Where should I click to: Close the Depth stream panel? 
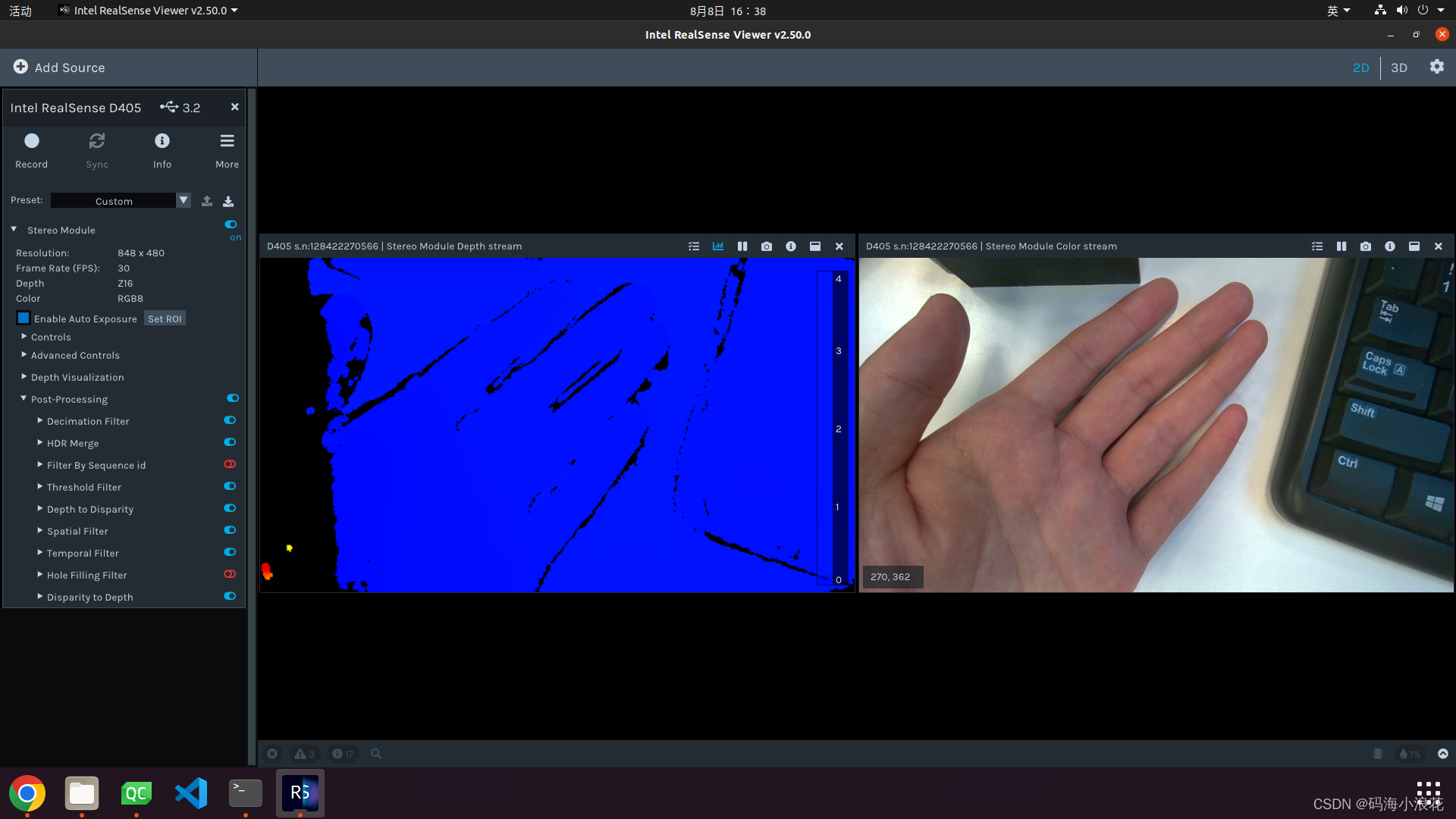click(x=839, y=246)
